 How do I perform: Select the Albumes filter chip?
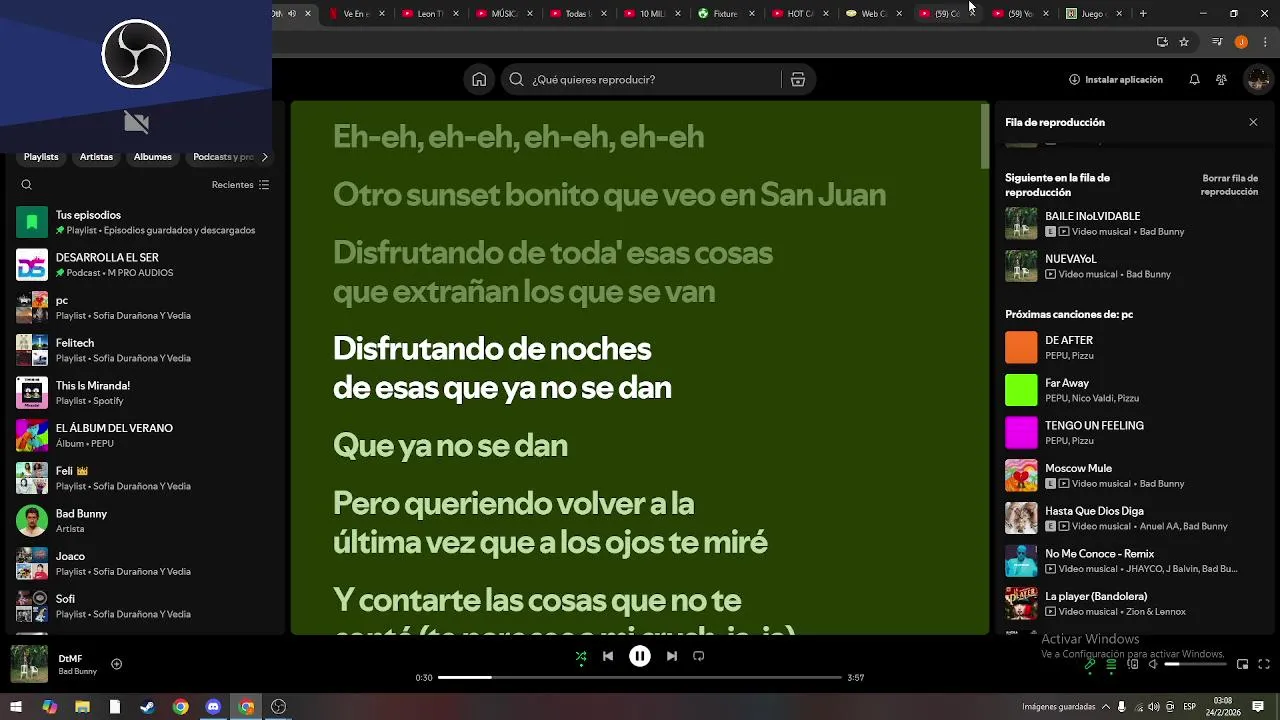tap(153, 157)
